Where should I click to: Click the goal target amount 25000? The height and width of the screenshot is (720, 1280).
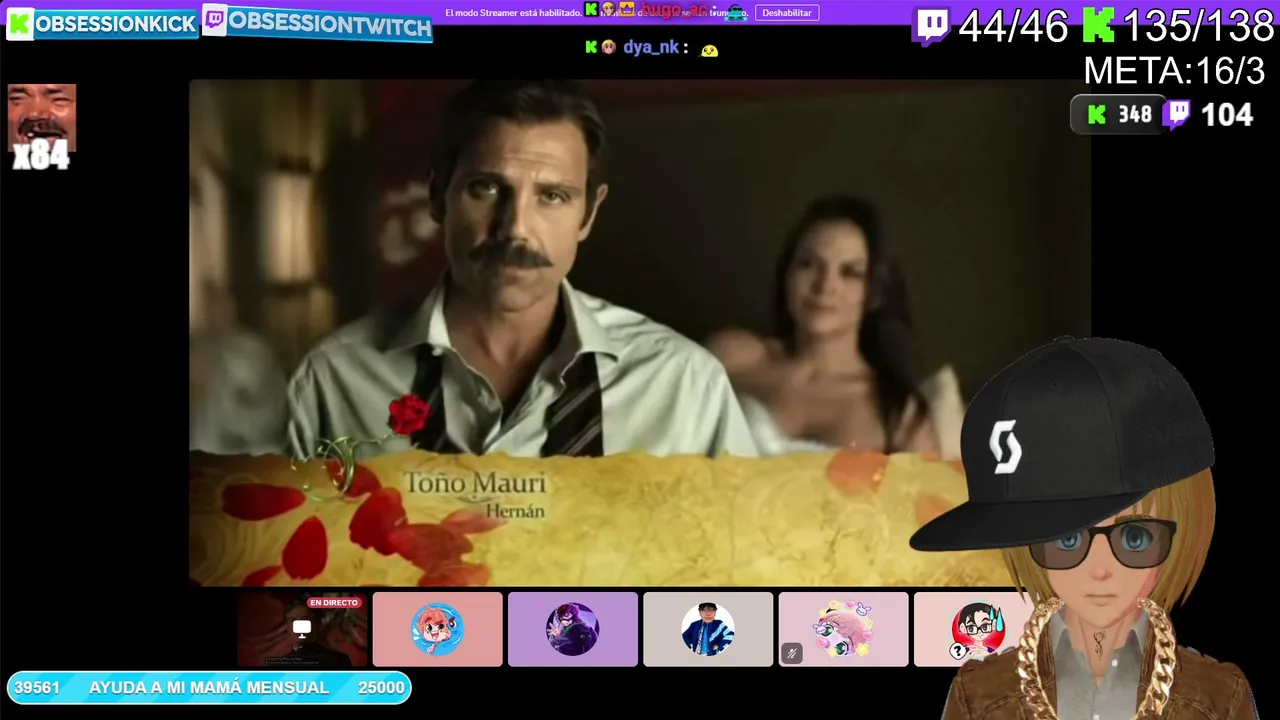coord(381,688)
